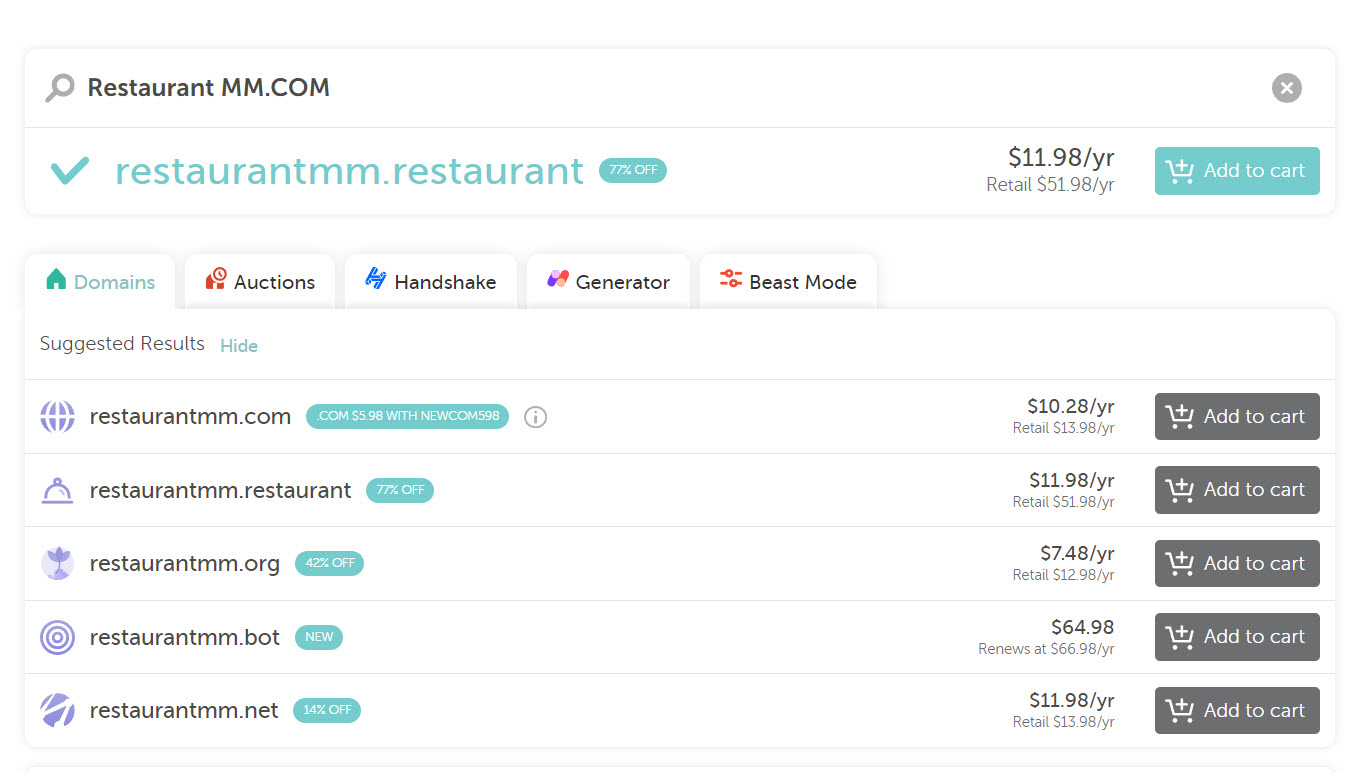Open the Domains tab
The width and height of the screenshot is (1357, 772).
coord(100,282)
